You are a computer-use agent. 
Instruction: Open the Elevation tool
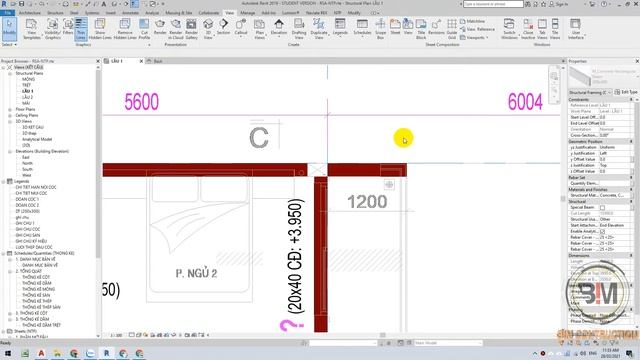279,27
